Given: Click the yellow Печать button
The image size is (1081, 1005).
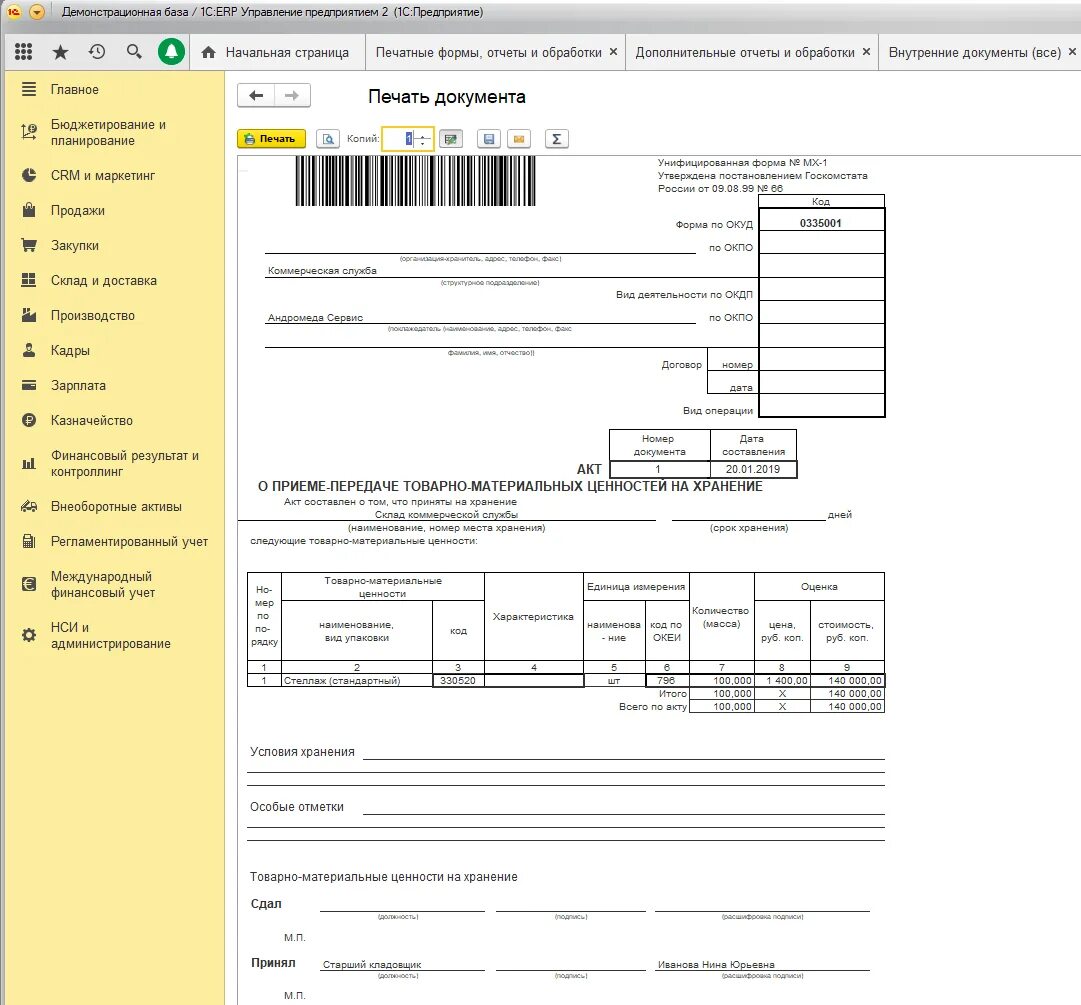Looking at the screenshot, I should [272, 139].
